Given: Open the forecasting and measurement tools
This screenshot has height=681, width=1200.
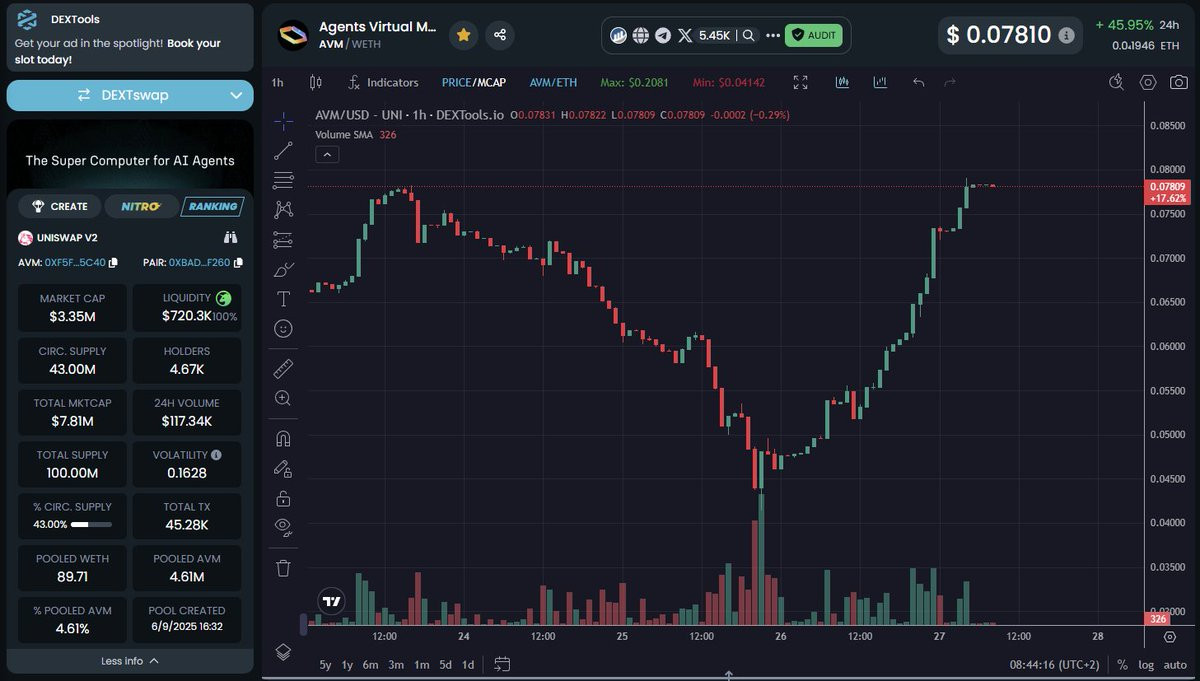Looking at the screenshot, I should 283,240.
